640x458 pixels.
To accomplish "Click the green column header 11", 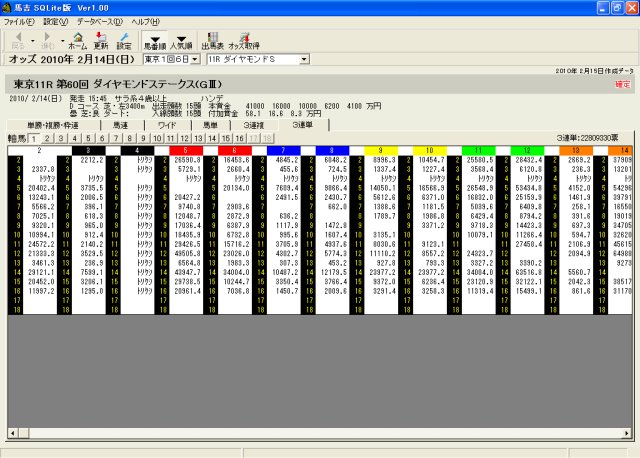I will pos(478,151).
